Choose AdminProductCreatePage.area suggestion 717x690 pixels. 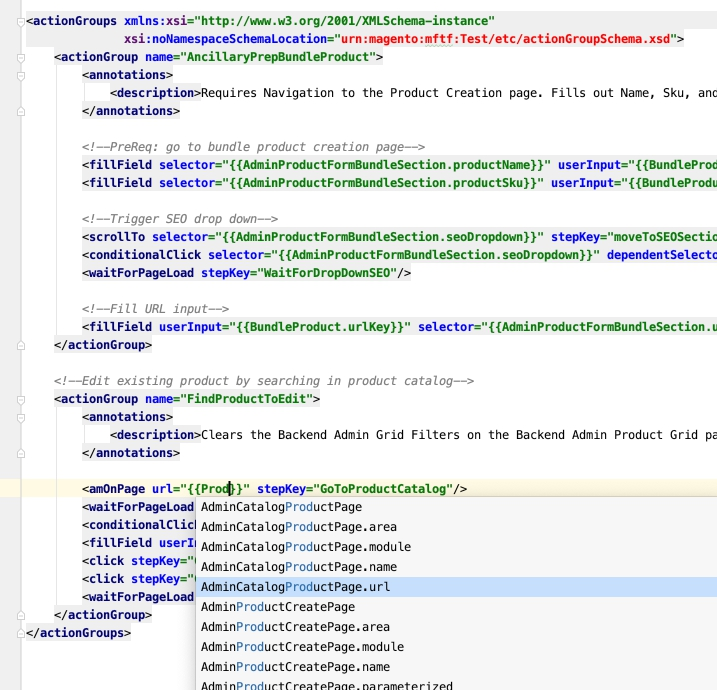pos(456,627)
